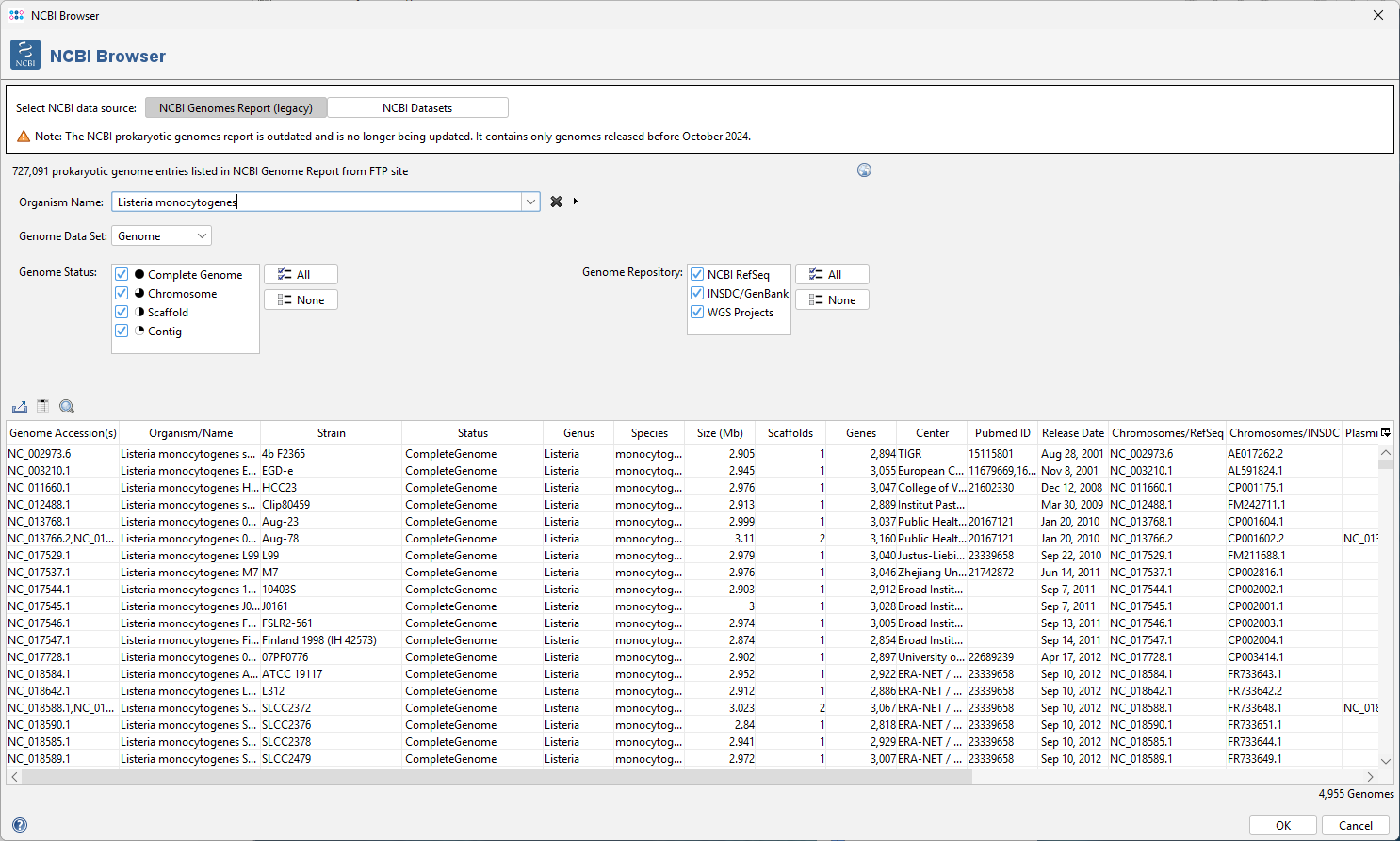Click the magnifier search icon above table
The height and width of the screenshot is (841, 1400).
click(67, 406)
